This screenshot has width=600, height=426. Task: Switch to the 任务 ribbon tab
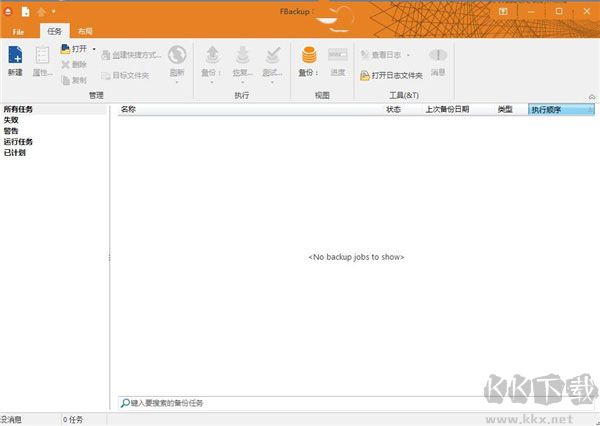[x=54, y=31]
